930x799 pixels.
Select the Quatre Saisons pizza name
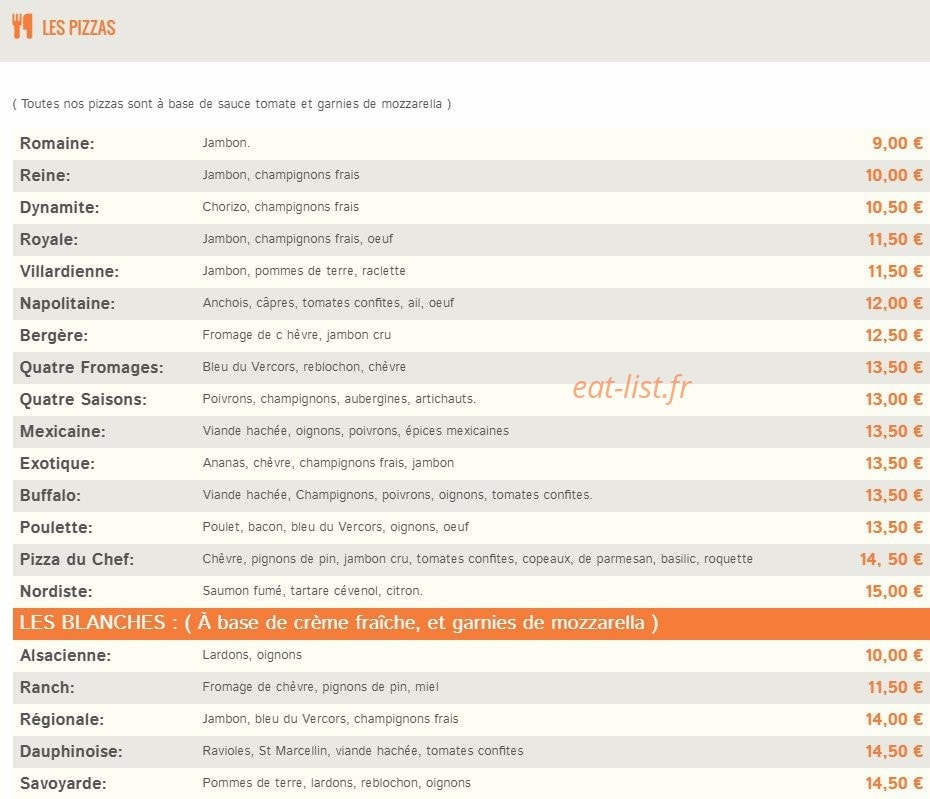pos(83,400)
